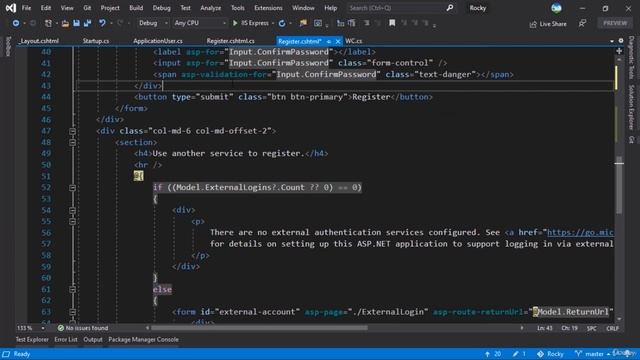
Task: Click the horizontal scrollbar thumb in the editor
Action: pyautogui.click(x=259, y=328)
